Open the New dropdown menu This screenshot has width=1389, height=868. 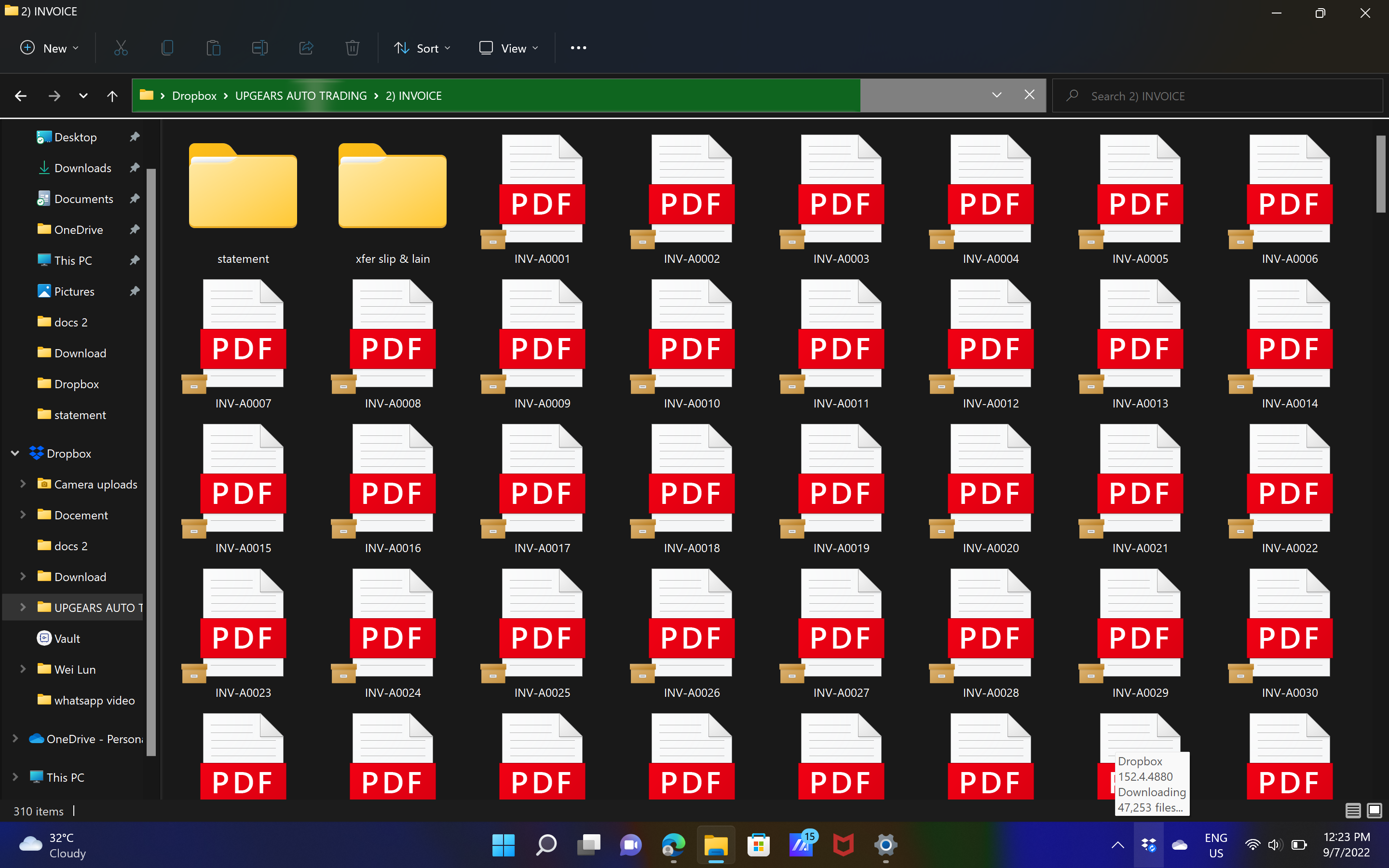[x=49, y=48]
